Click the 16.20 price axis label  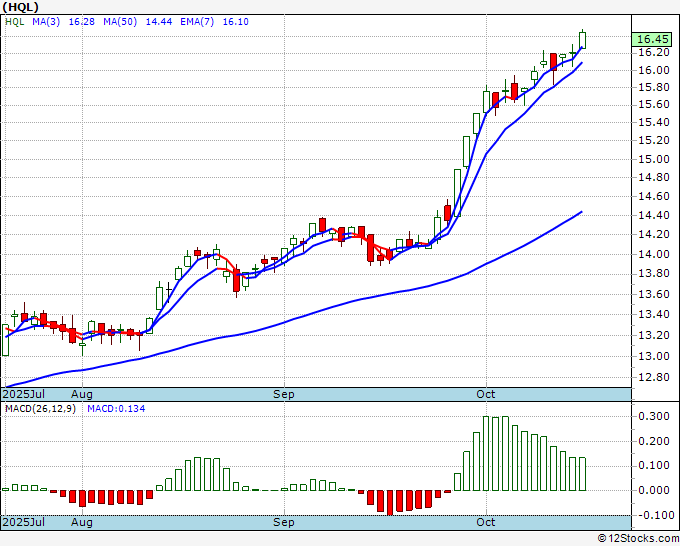pos(654,52)
